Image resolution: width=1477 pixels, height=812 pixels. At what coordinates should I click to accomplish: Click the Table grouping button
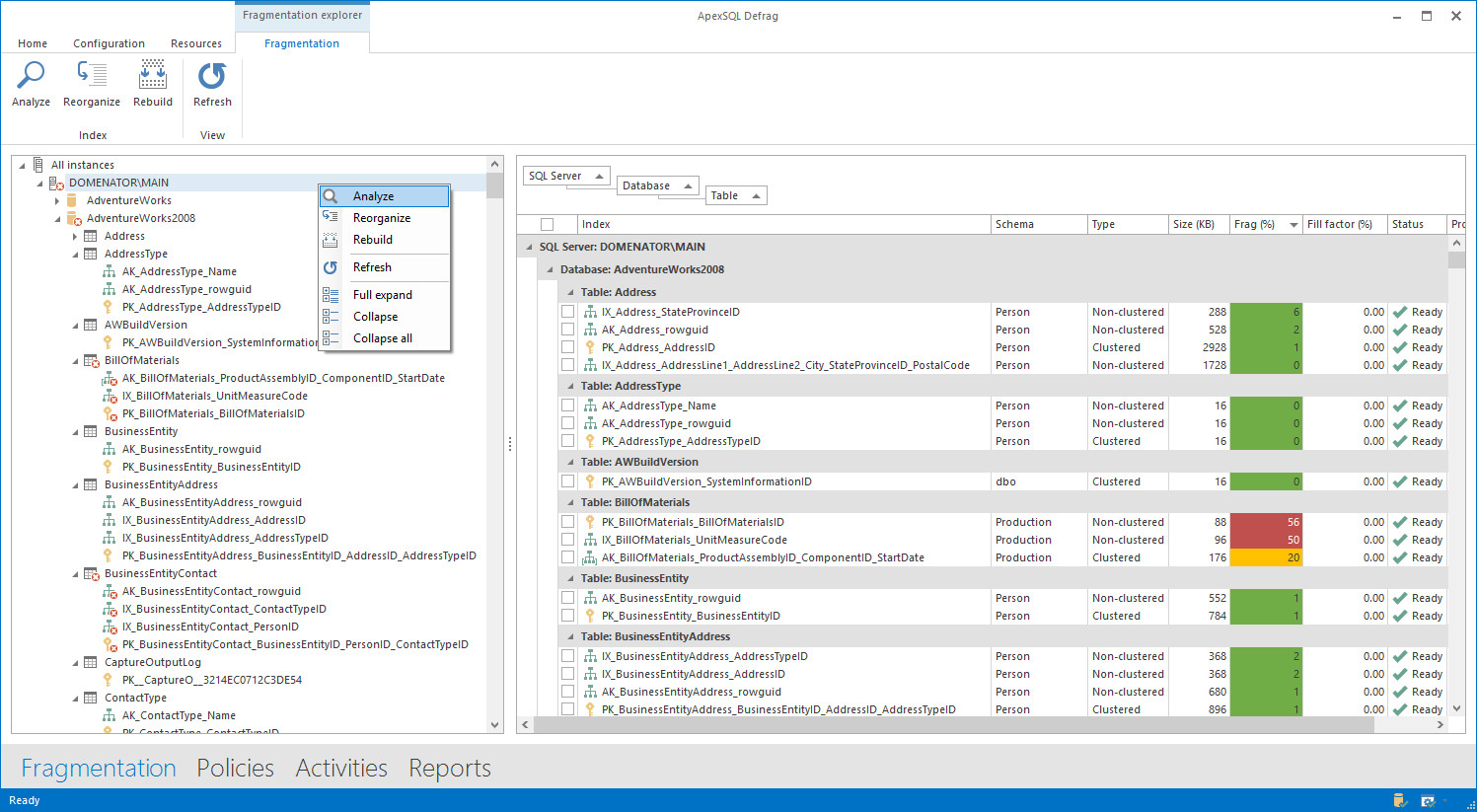pyautogui.click(x=736, y=195)
